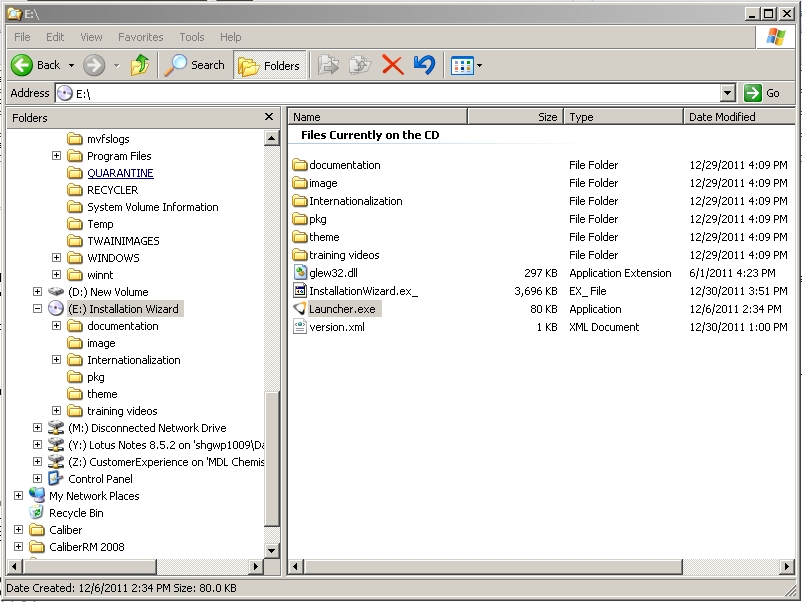
Task: Open the Search magnifier tool
Action: 194,65
